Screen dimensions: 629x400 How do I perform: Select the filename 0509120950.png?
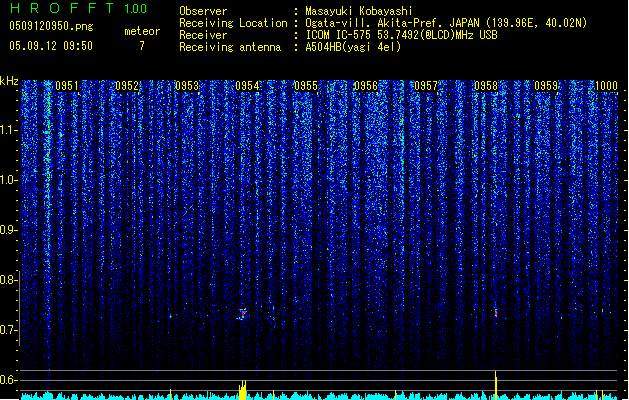[51, 27]
